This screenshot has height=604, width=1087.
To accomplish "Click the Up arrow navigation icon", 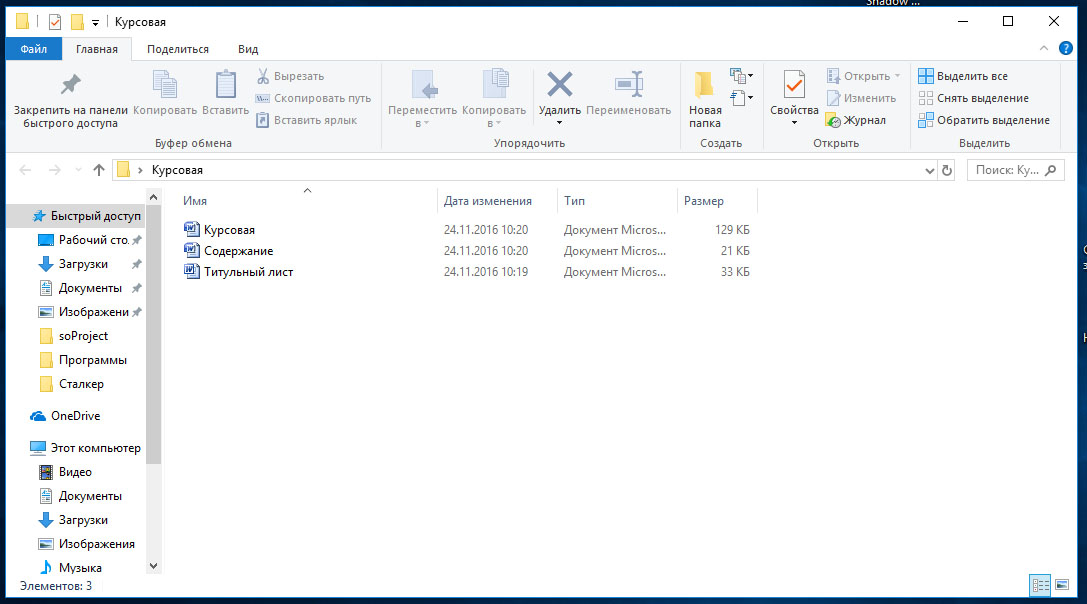I will point(99,170).
